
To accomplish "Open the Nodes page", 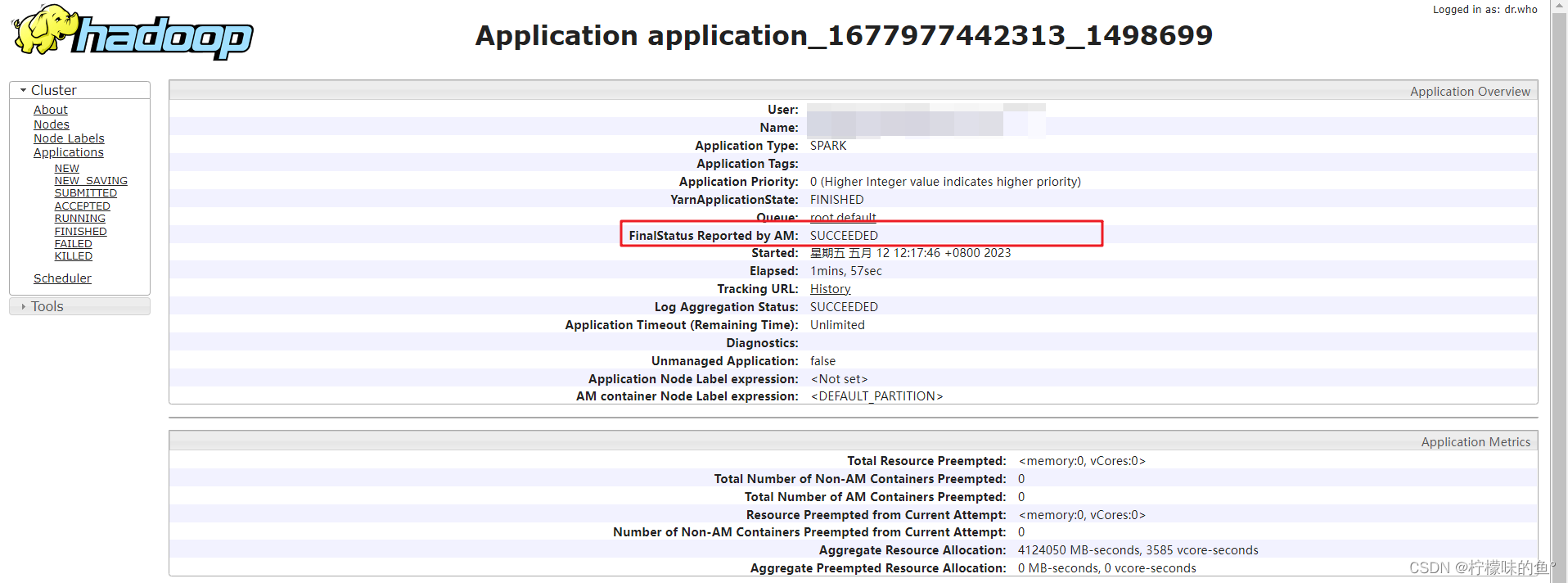I will point(52,124).
